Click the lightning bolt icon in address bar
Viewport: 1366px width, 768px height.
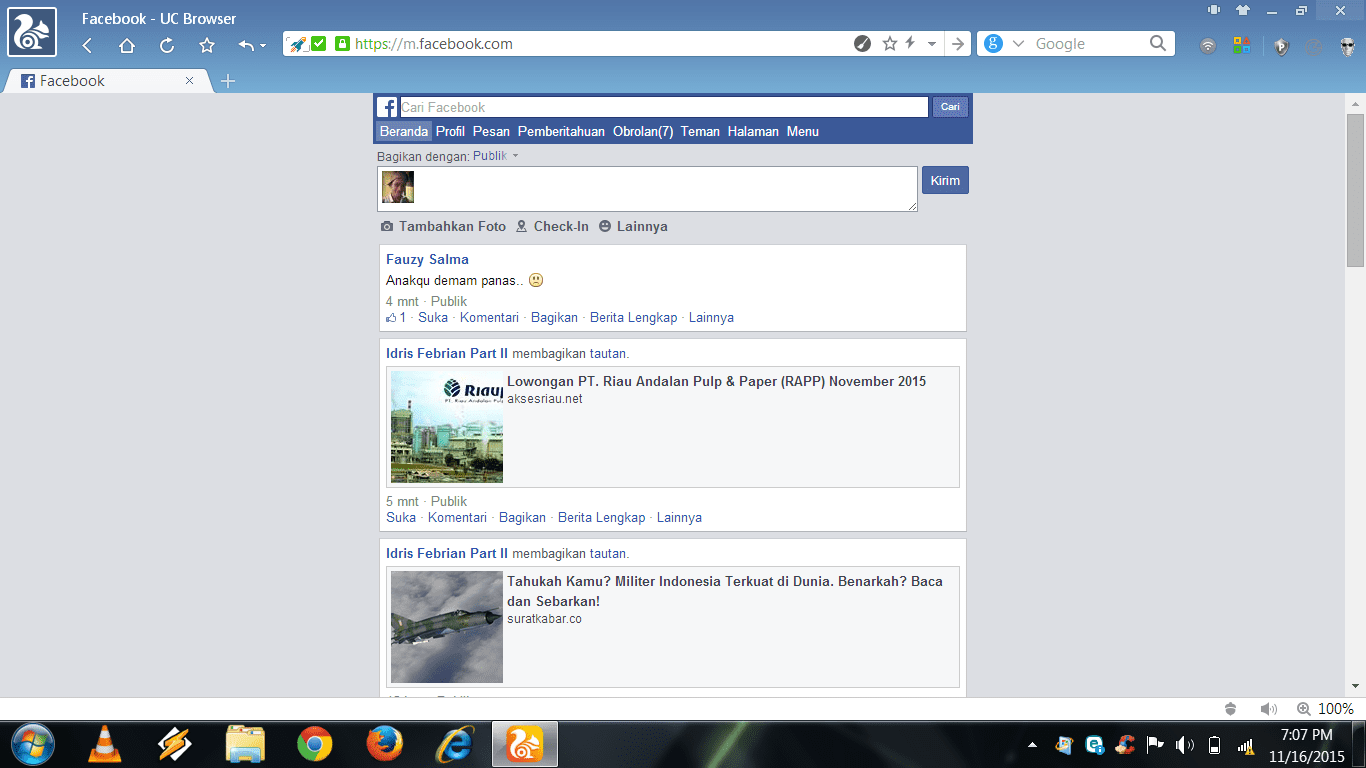pyautogui.click(x=910, y=44)
